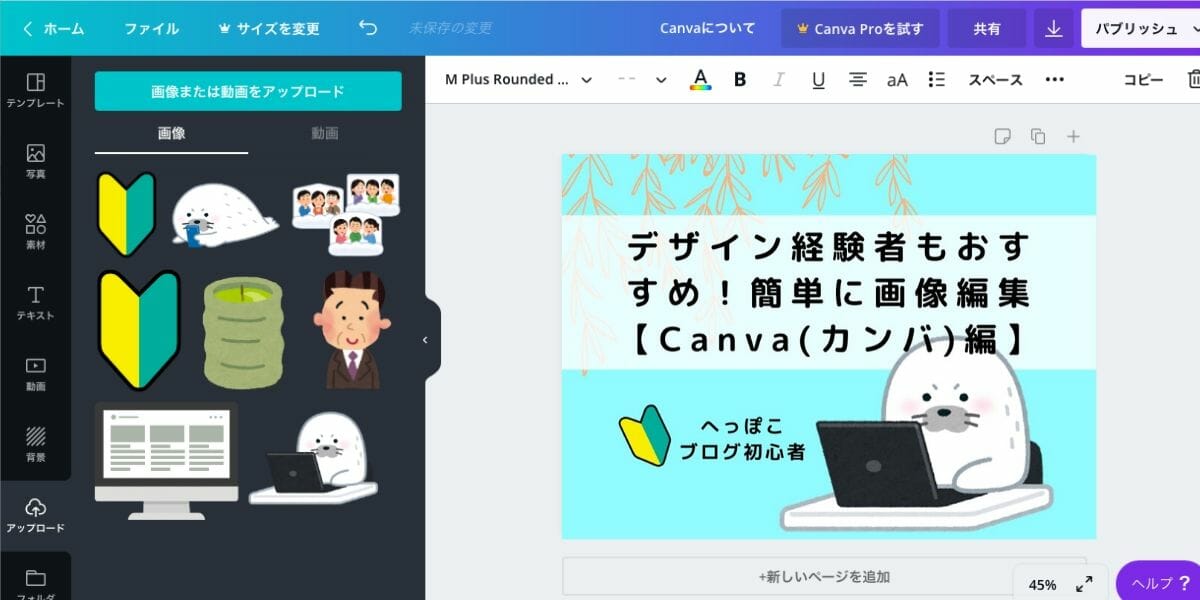Duplicate the page with copy icon
This screenshot has height=600, width=1200.
(x=1038, y=136)
